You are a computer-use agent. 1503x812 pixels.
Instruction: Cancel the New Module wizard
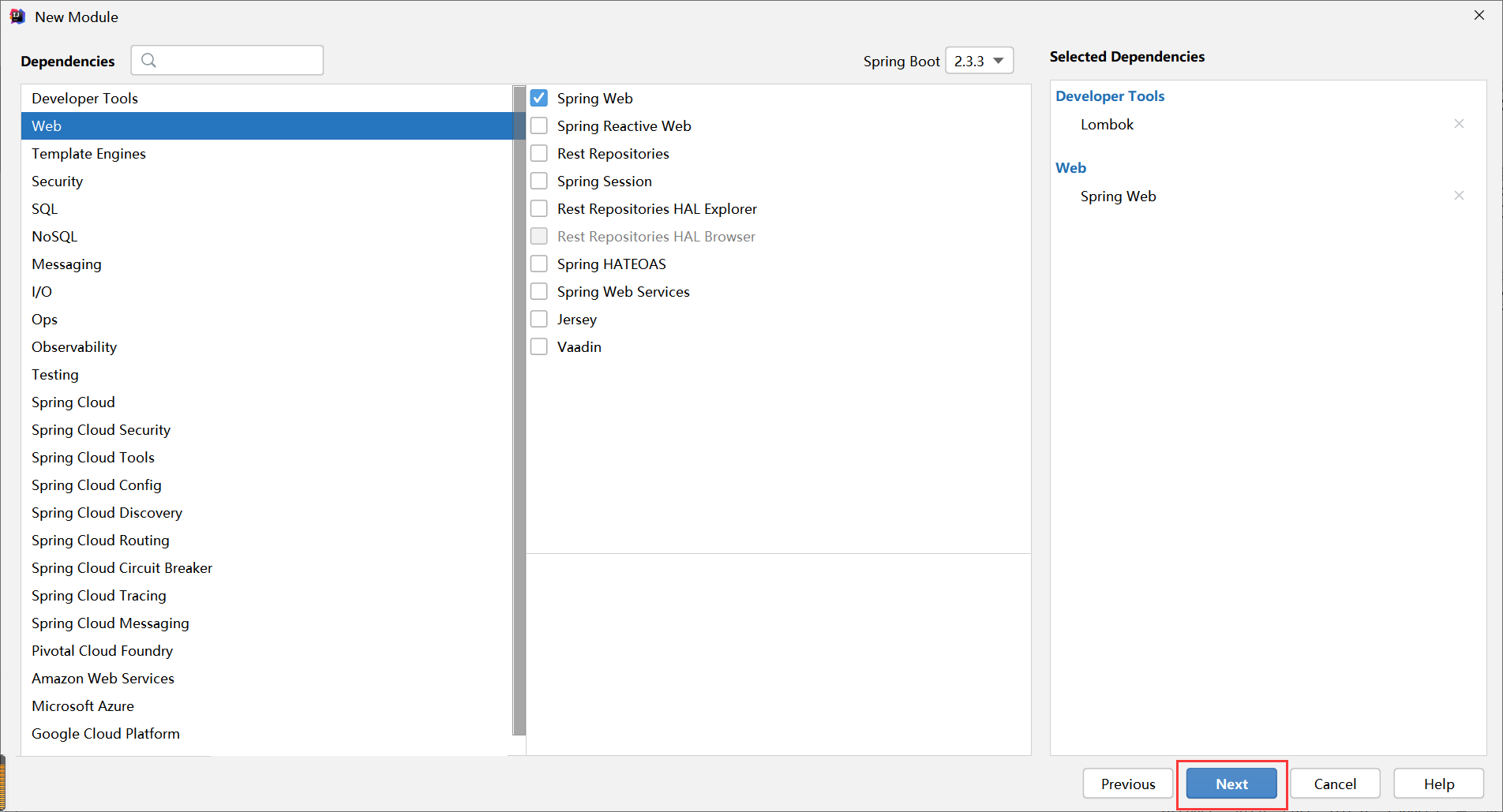pos(1335,784)
